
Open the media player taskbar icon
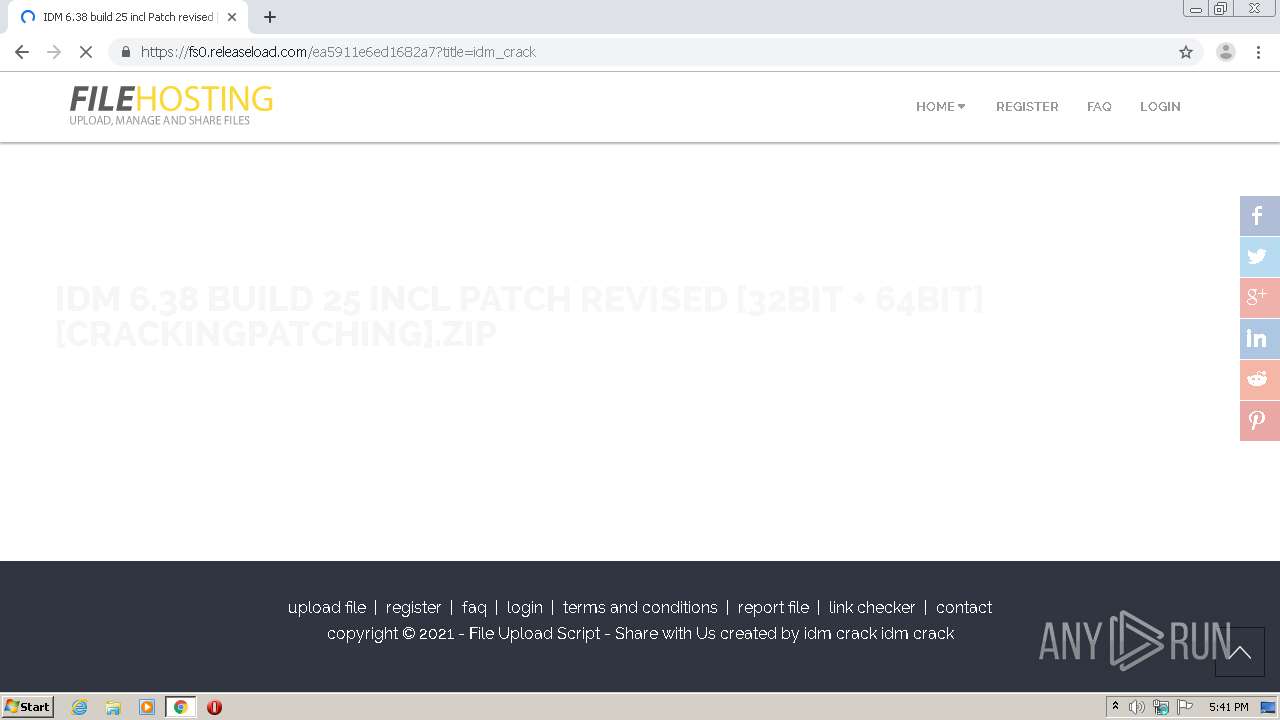pyautogui.click(x=147, y=707)
